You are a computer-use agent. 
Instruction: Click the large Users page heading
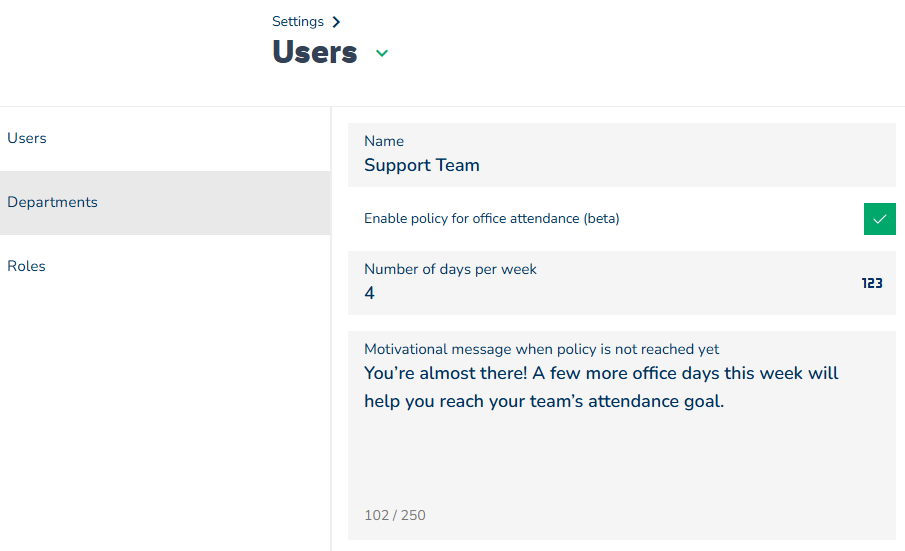coord(314,52)
